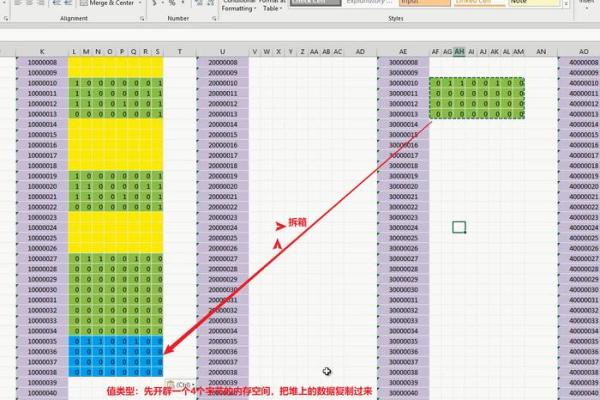Screen dimensions: 600x400
Task: Select column AA header
Action: (314, 51)
